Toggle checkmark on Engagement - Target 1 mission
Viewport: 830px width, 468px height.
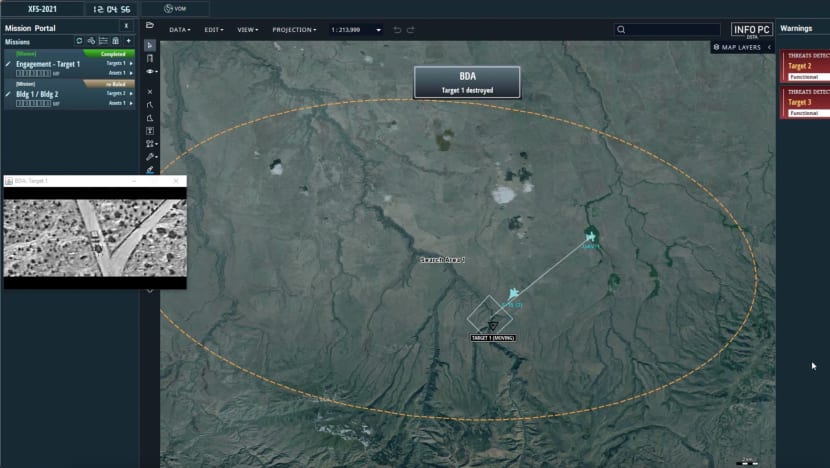[8, 64]
